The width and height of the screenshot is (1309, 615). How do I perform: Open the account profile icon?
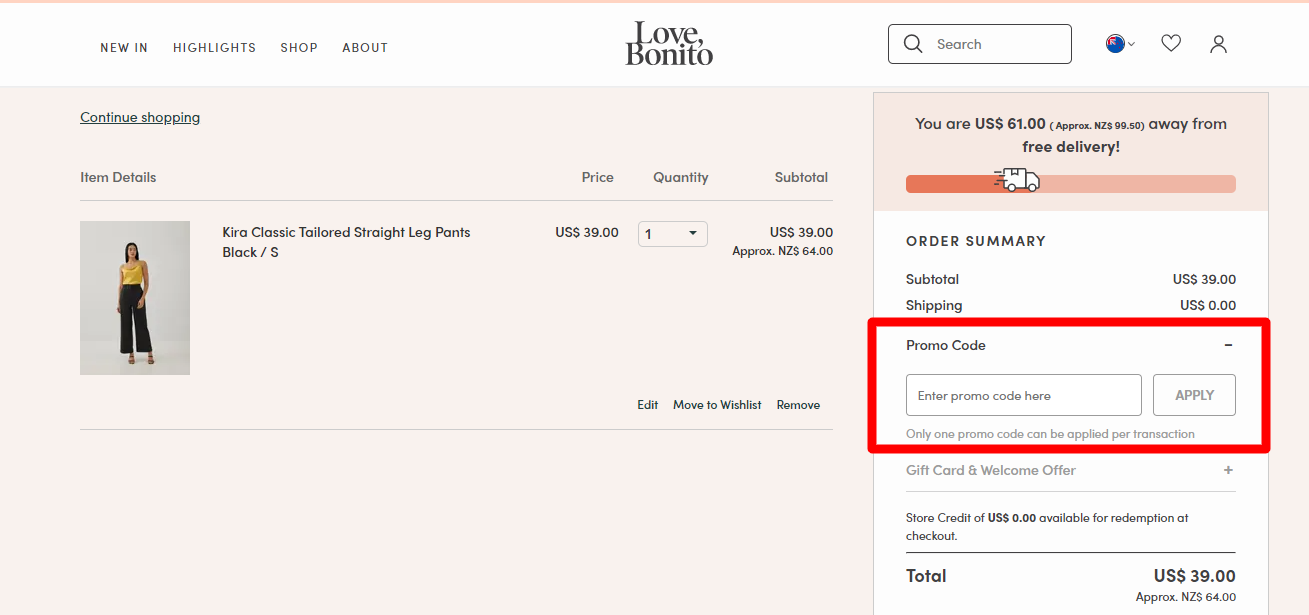click(x=1218, y=44)
